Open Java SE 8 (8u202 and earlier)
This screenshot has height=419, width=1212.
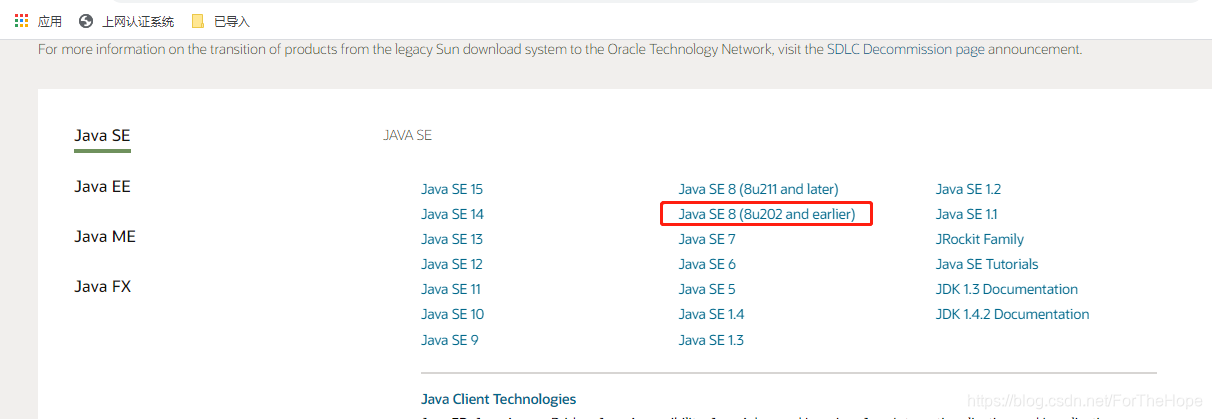click(767, 214)
